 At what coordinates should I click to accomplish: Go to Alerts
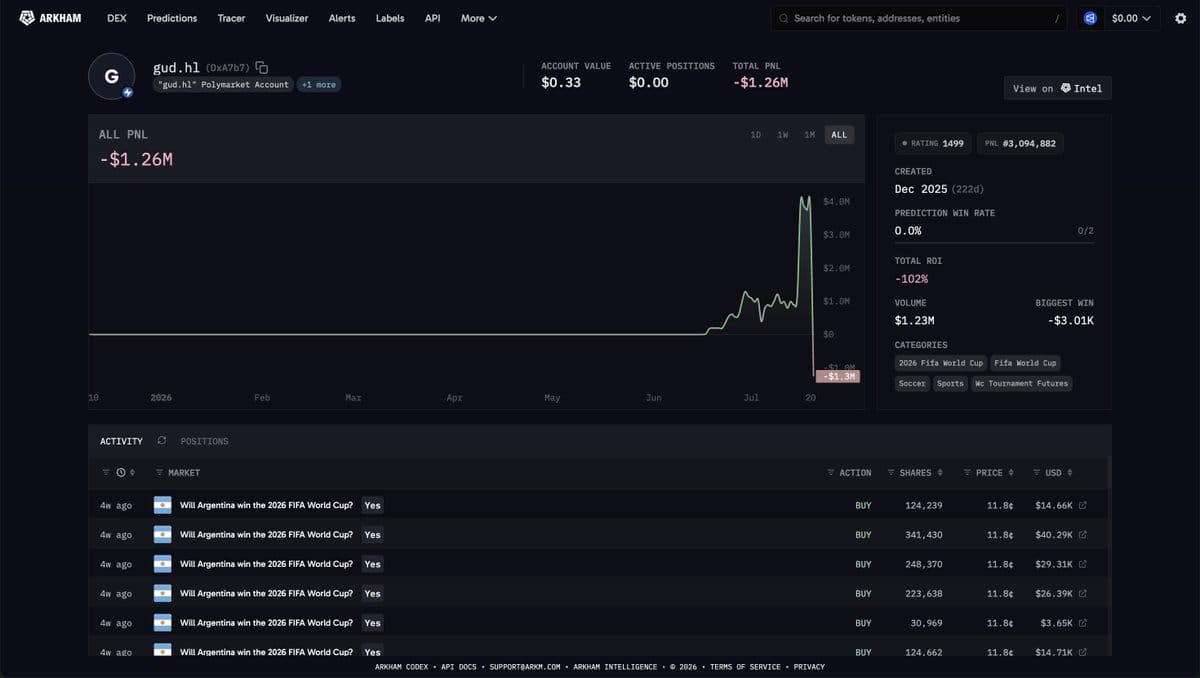click(342, 18)
